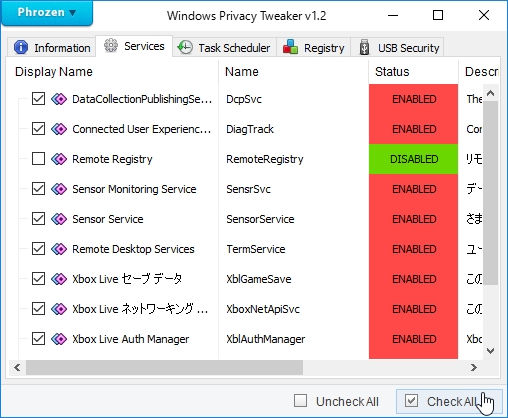The width and height of the screenshot is (508, 418).
Task: Click the colored blocks Registry icon
Action: click(290, 47)
